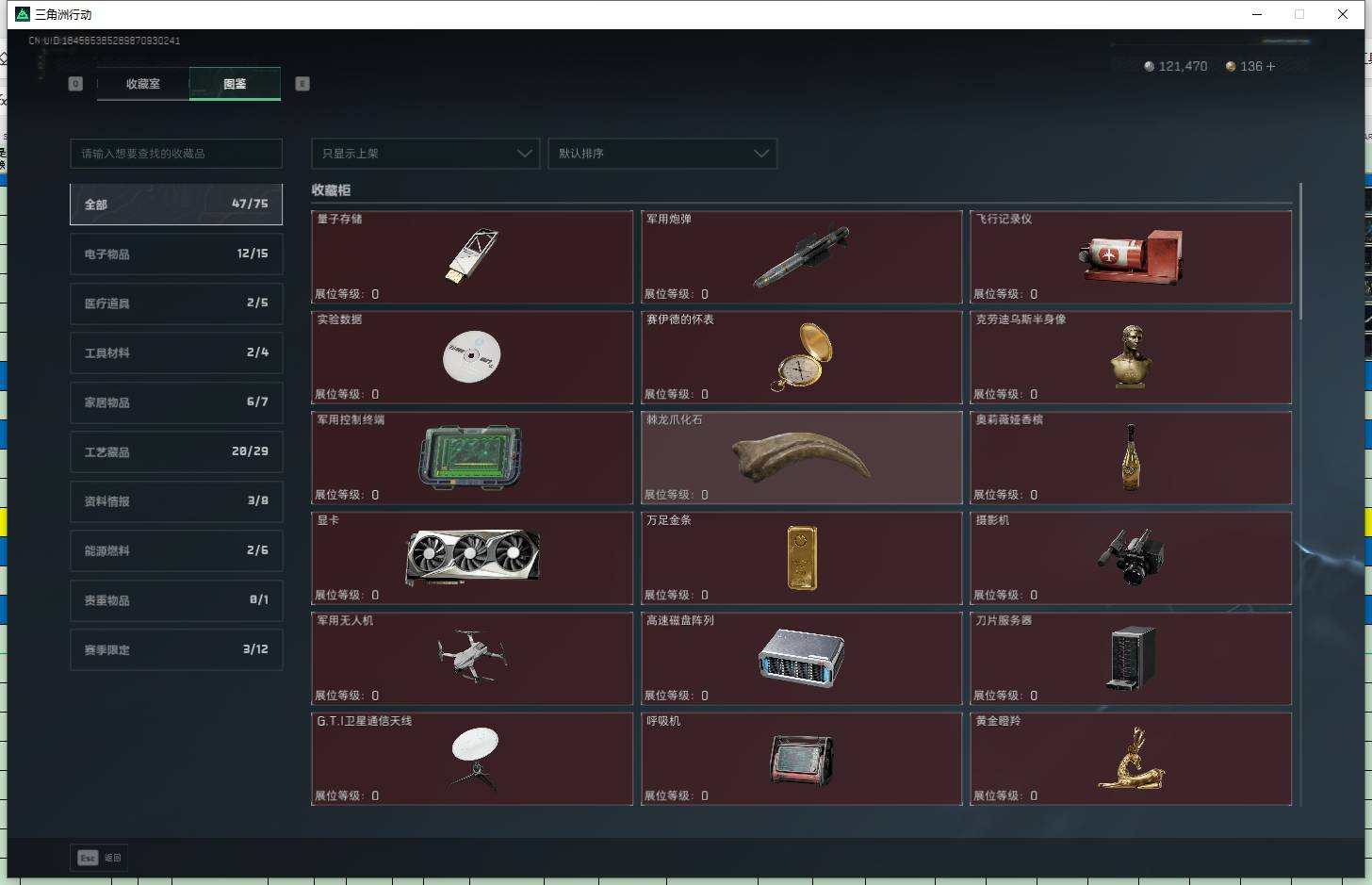Click the CN UID text at top left
1372x885 pixels.
point(105,41)
